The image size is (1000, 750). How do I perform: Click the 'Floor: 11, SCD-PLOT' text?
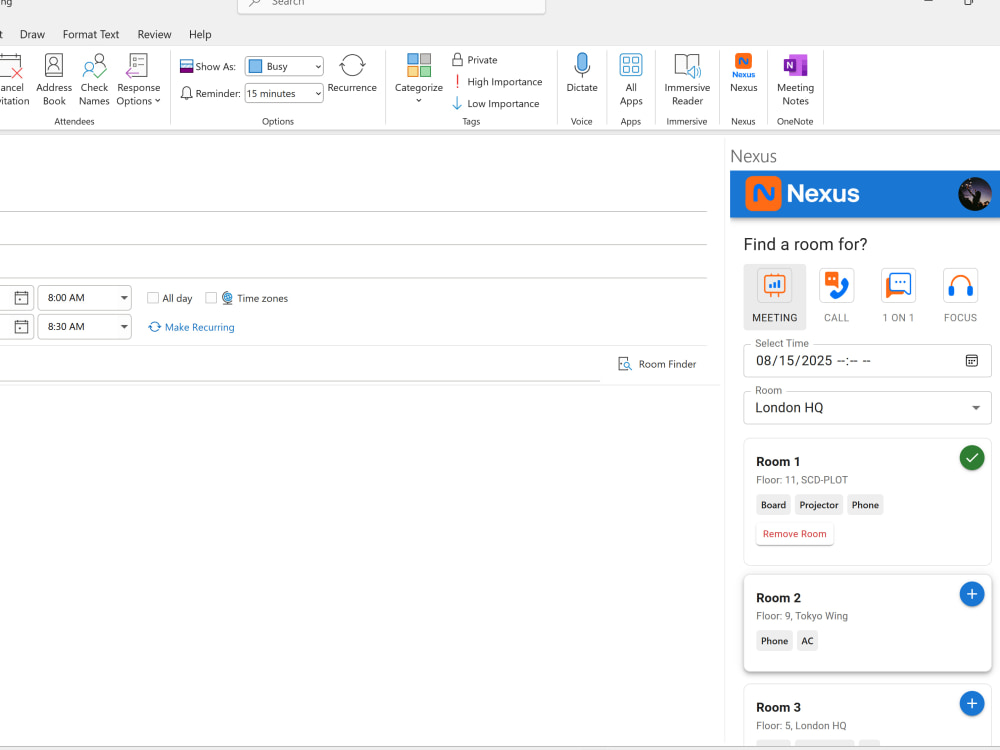click(802, 480)
